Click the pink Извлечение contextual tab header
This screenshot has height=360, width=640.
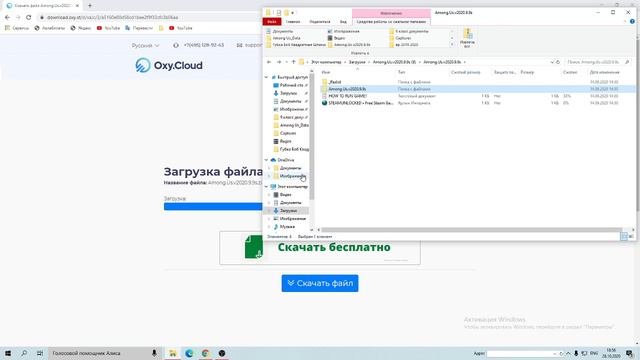pyautogui.click(x=391, y=13)
